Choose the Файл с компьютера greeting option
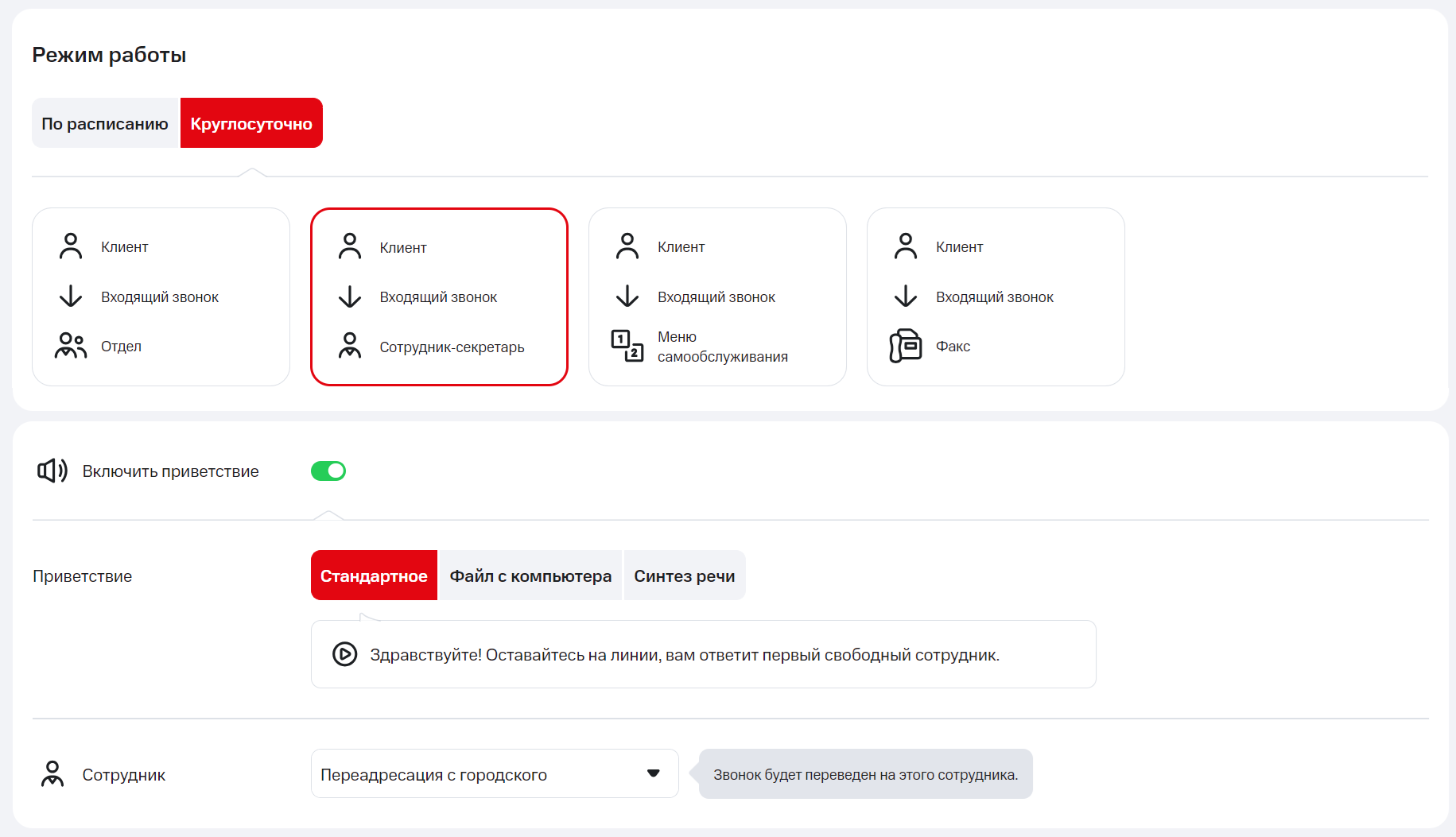 click(x=530, y=575)
